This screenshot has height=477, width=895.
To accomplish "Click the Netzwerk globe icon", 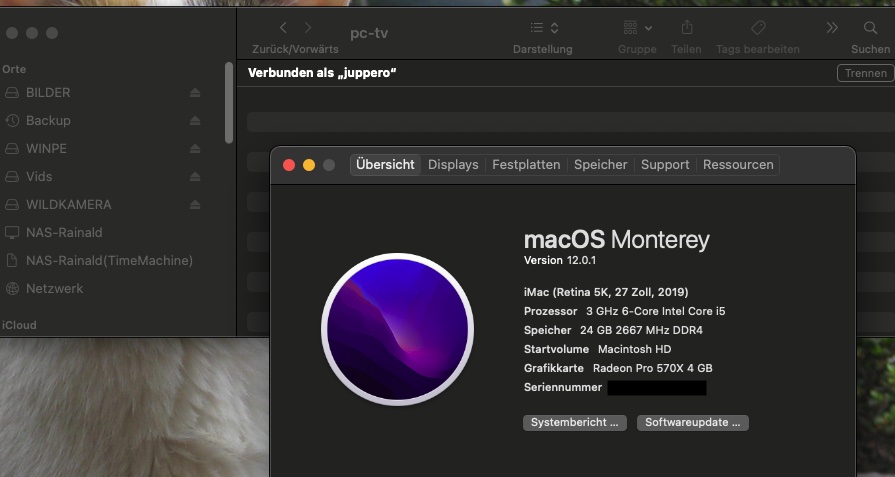I will (12, 288).
